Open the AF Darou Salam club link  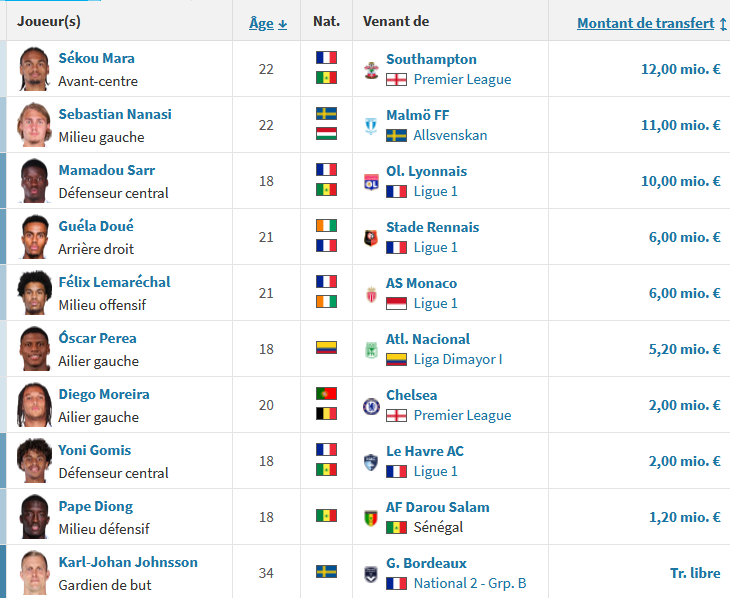point(438,507)
